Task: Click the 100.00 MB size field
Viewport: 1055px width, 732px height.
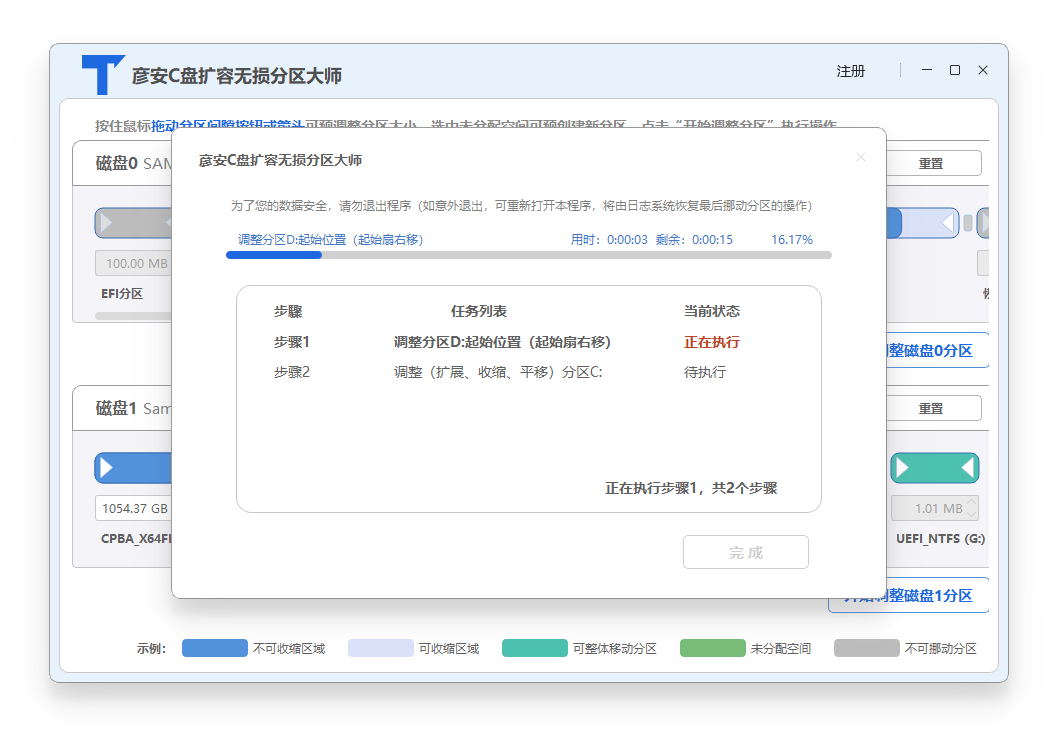Action: [x=134, y=264]
